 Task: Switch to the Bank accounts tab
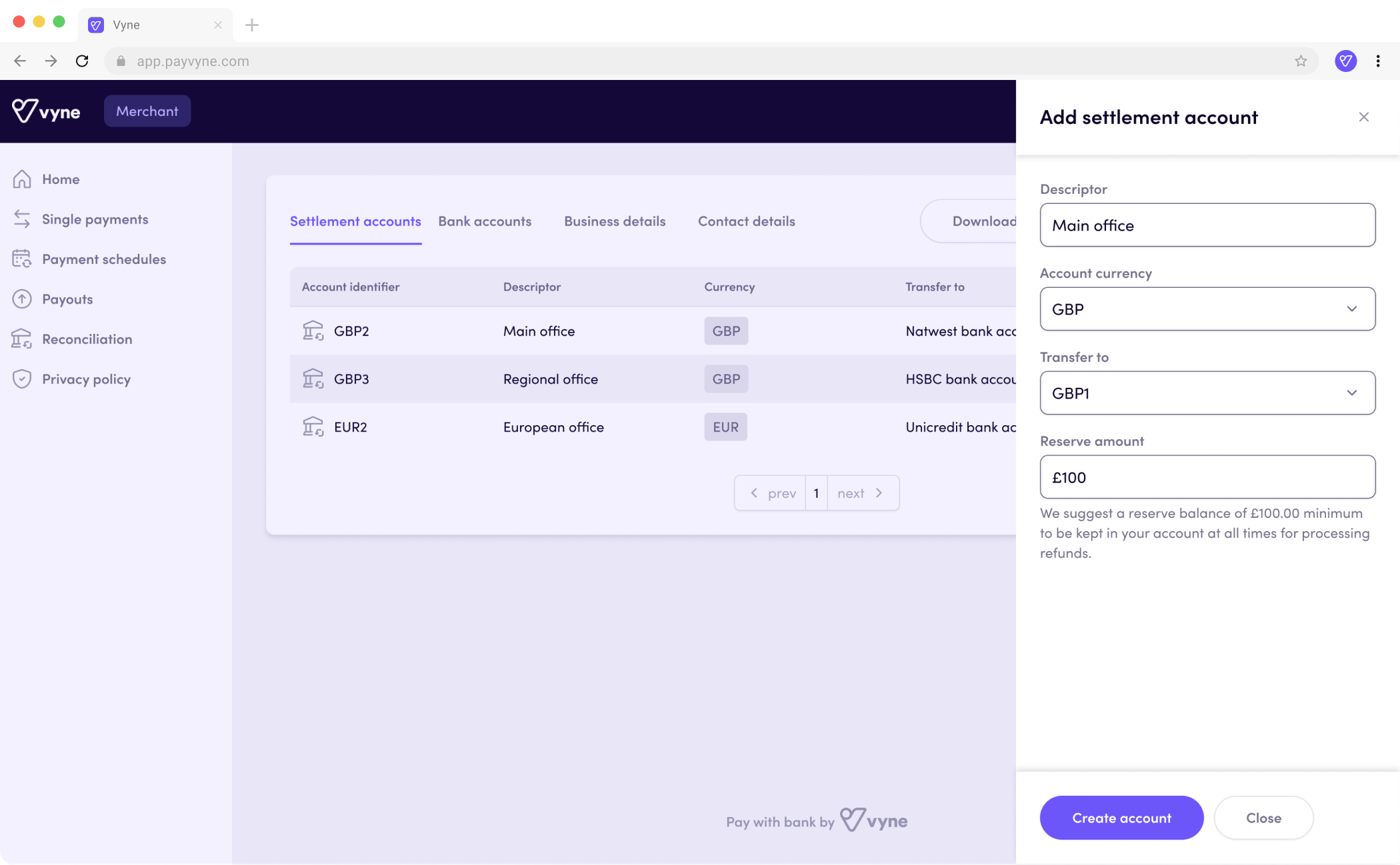[x=485, y=221]
